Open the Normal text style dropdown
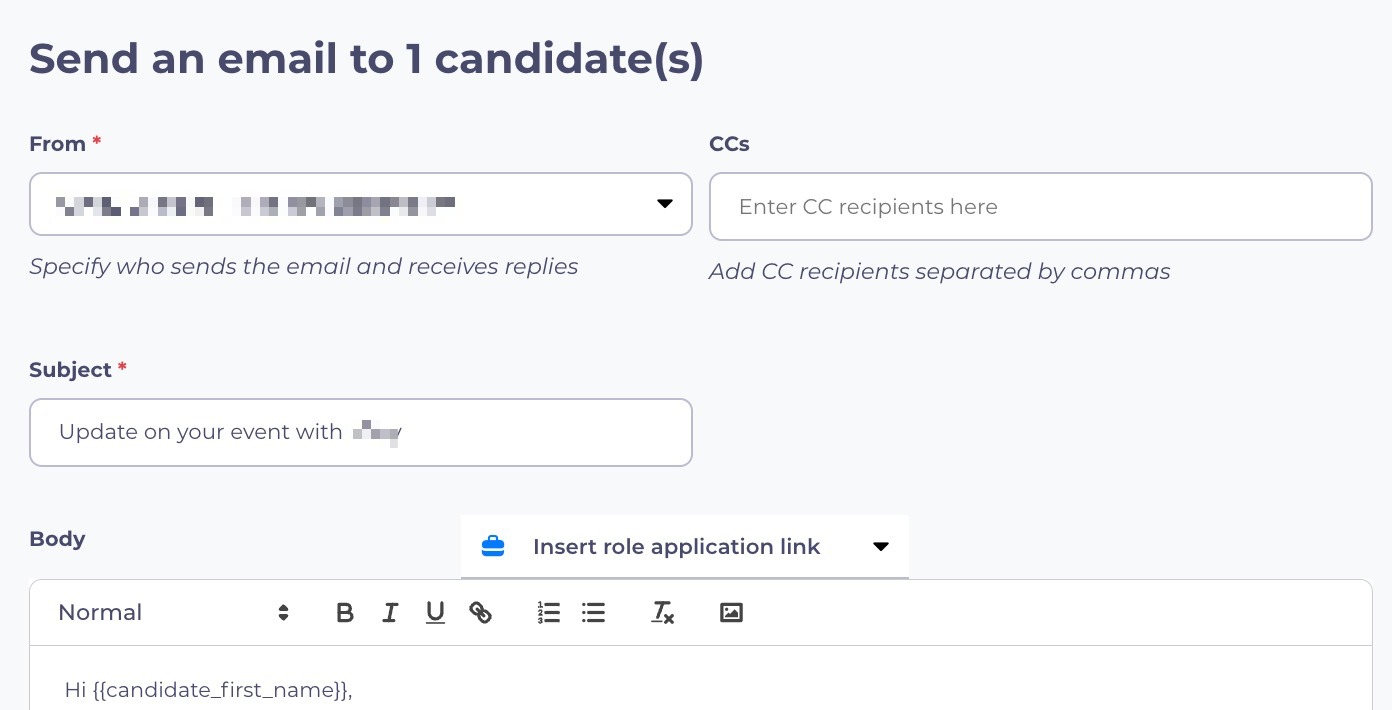 point(173,613)
